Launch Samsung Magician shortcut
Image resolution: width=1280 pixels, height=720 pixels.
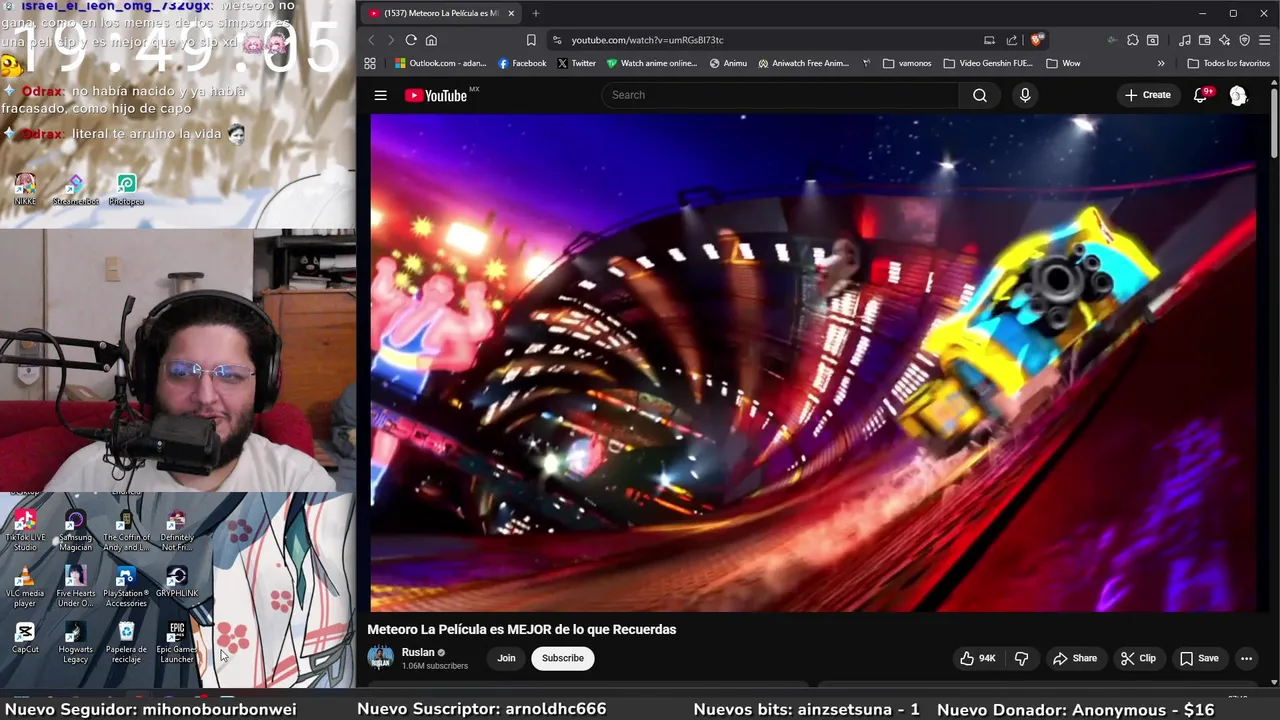point(75,530)
